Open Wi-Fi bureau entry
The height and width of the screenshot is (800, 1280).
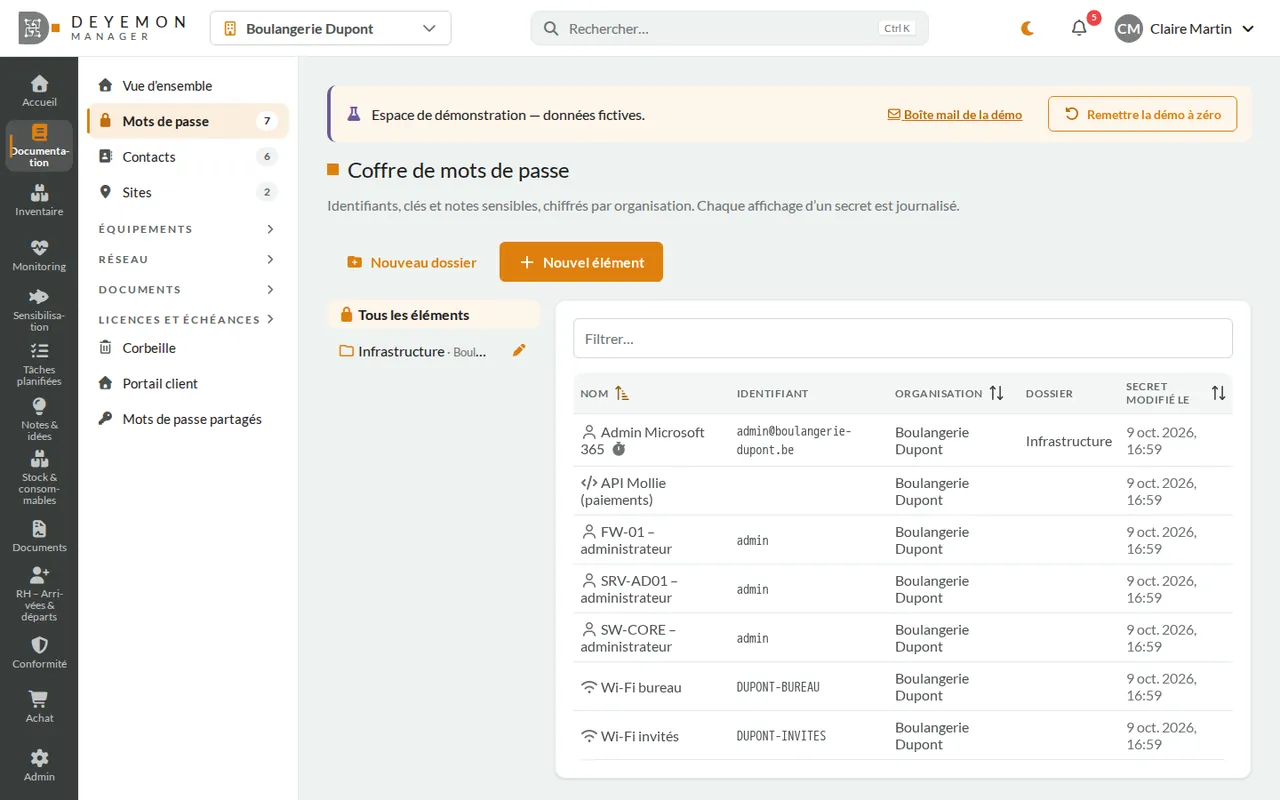click(x=631, y=687)
